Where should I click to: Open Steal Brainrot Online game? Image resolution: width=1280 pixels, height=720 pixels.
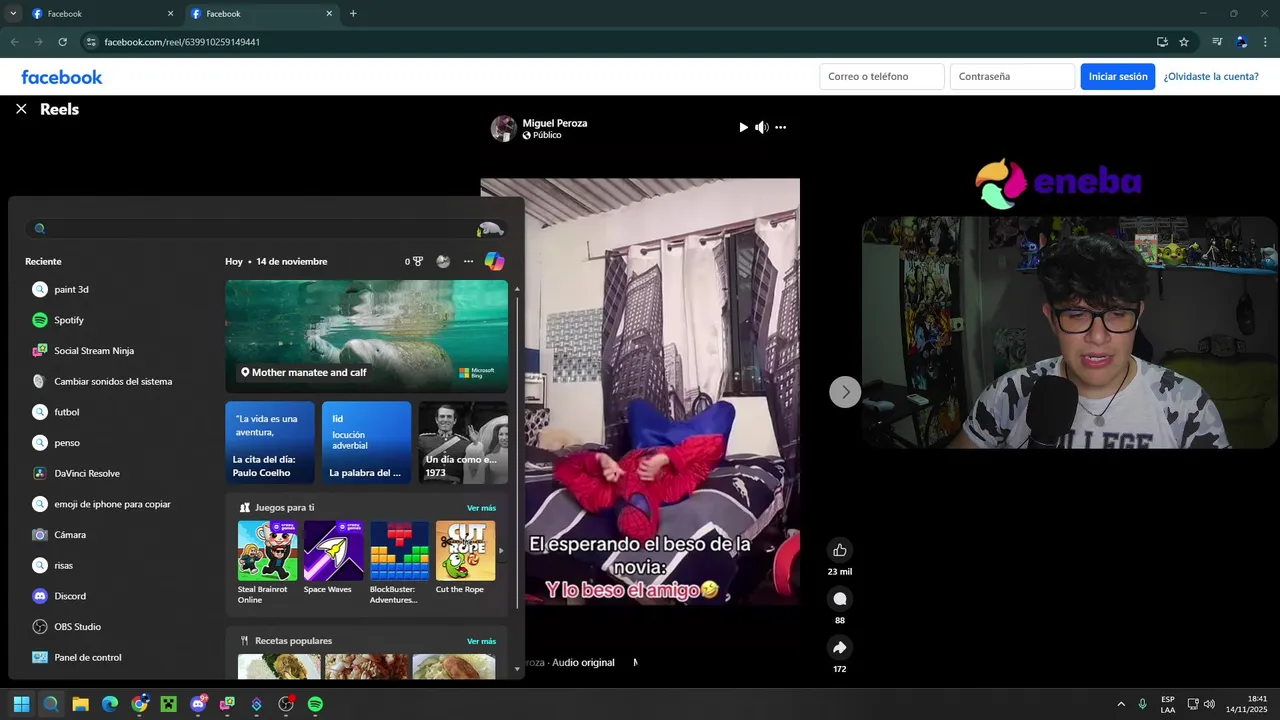click(x=267, y=562)
